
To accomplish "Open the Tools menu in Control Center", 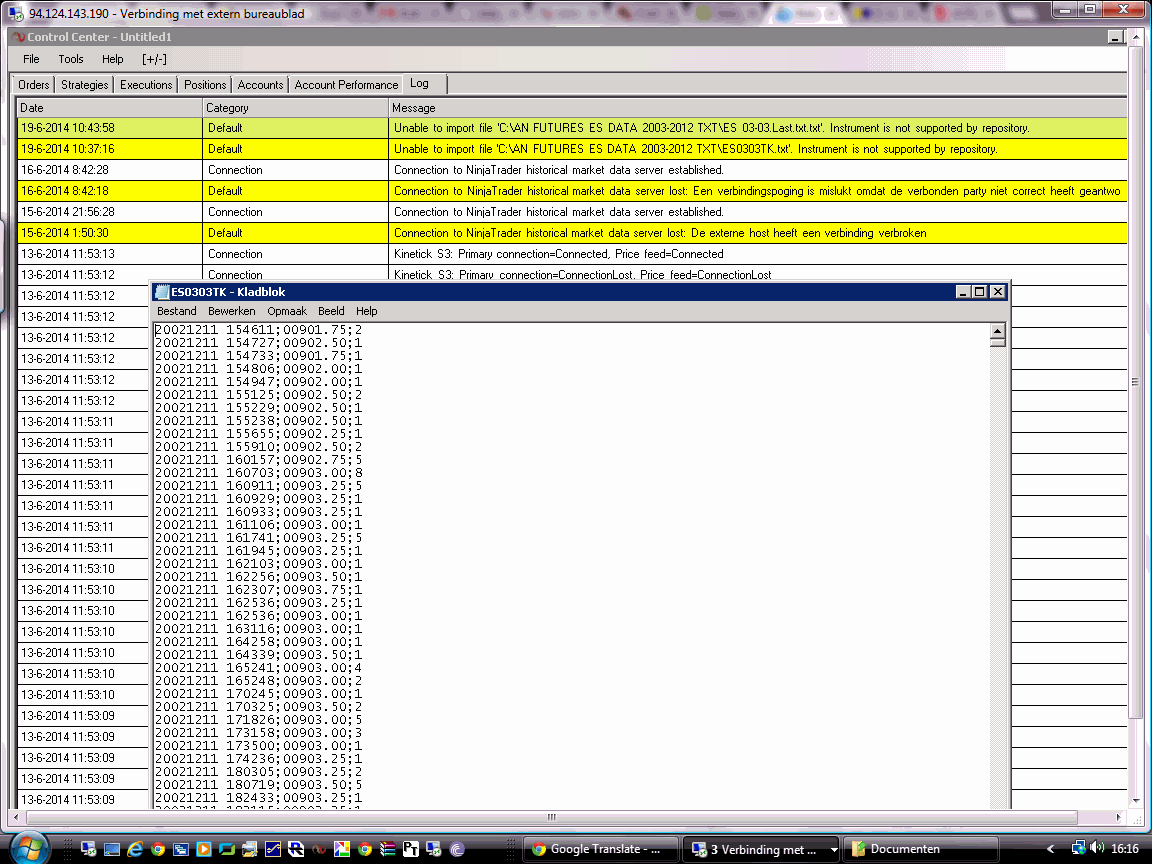I will point(71,60).
